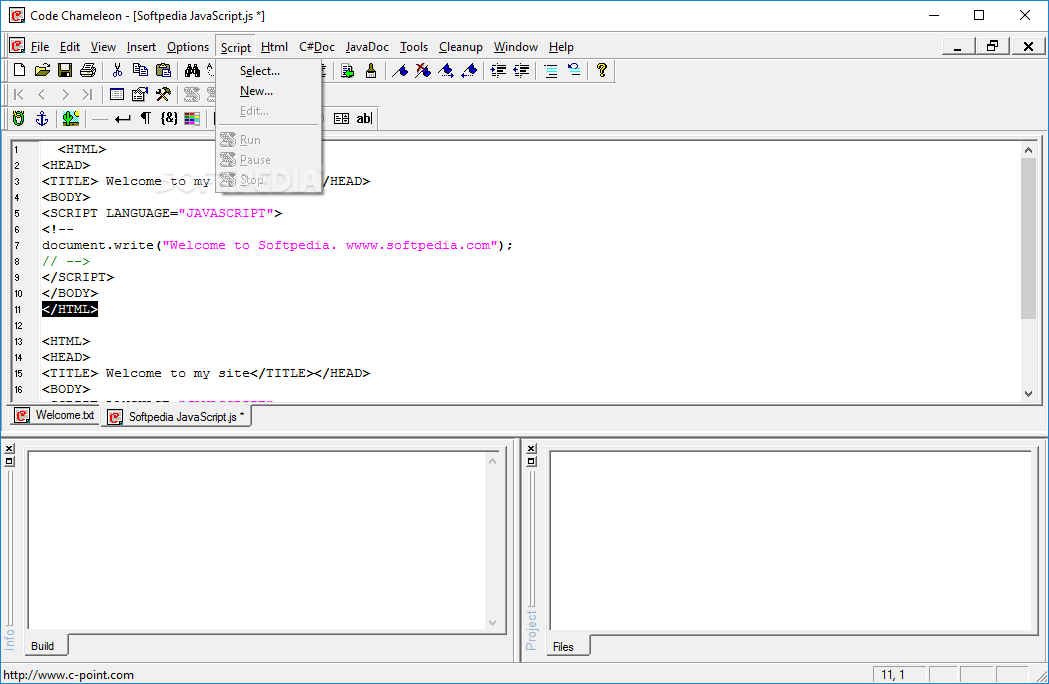Insert an anchor with the blue anchor icon
The height and width of the screenshot is (684, 1049).
click(x=41, y=118)
